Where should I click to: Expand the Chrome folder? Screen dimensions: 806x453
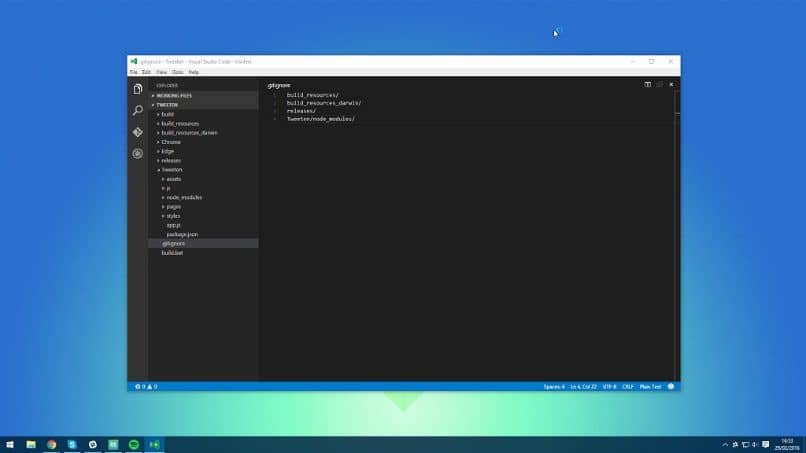[204, 142]
